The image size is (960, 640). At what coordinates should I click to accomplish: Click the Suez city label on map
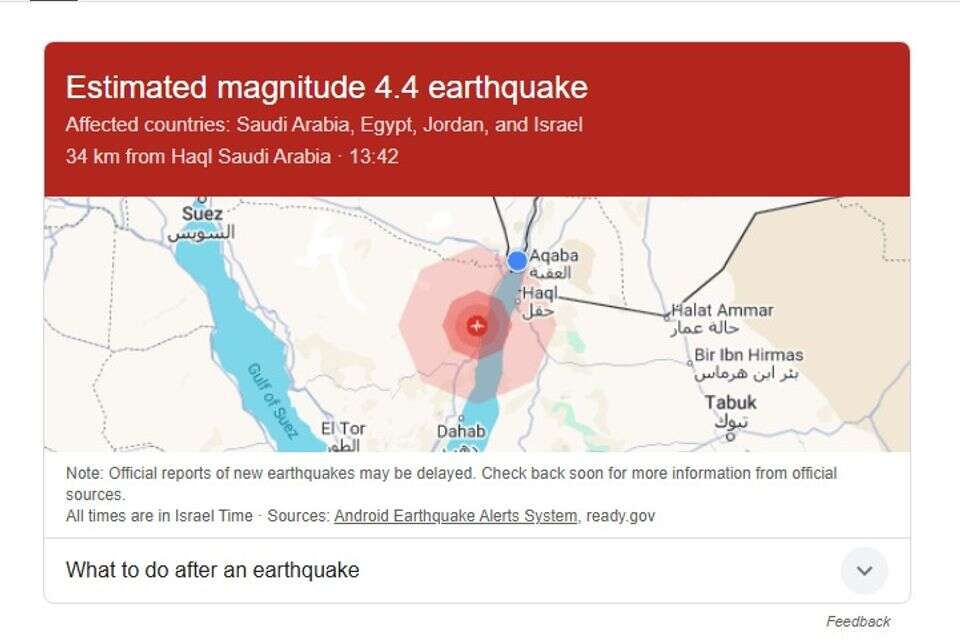pos(202,214)
